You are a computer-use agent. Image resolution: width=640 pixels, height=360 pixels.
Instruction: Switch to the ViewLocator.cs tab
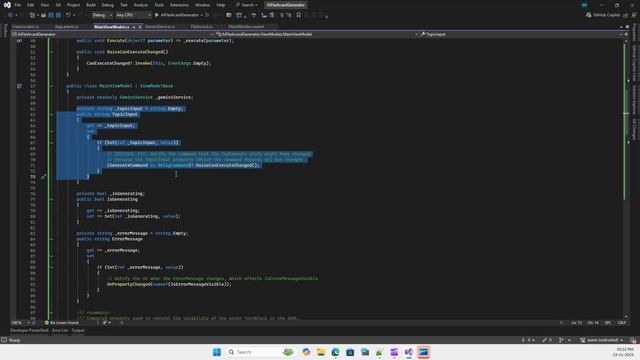(25, 27)
